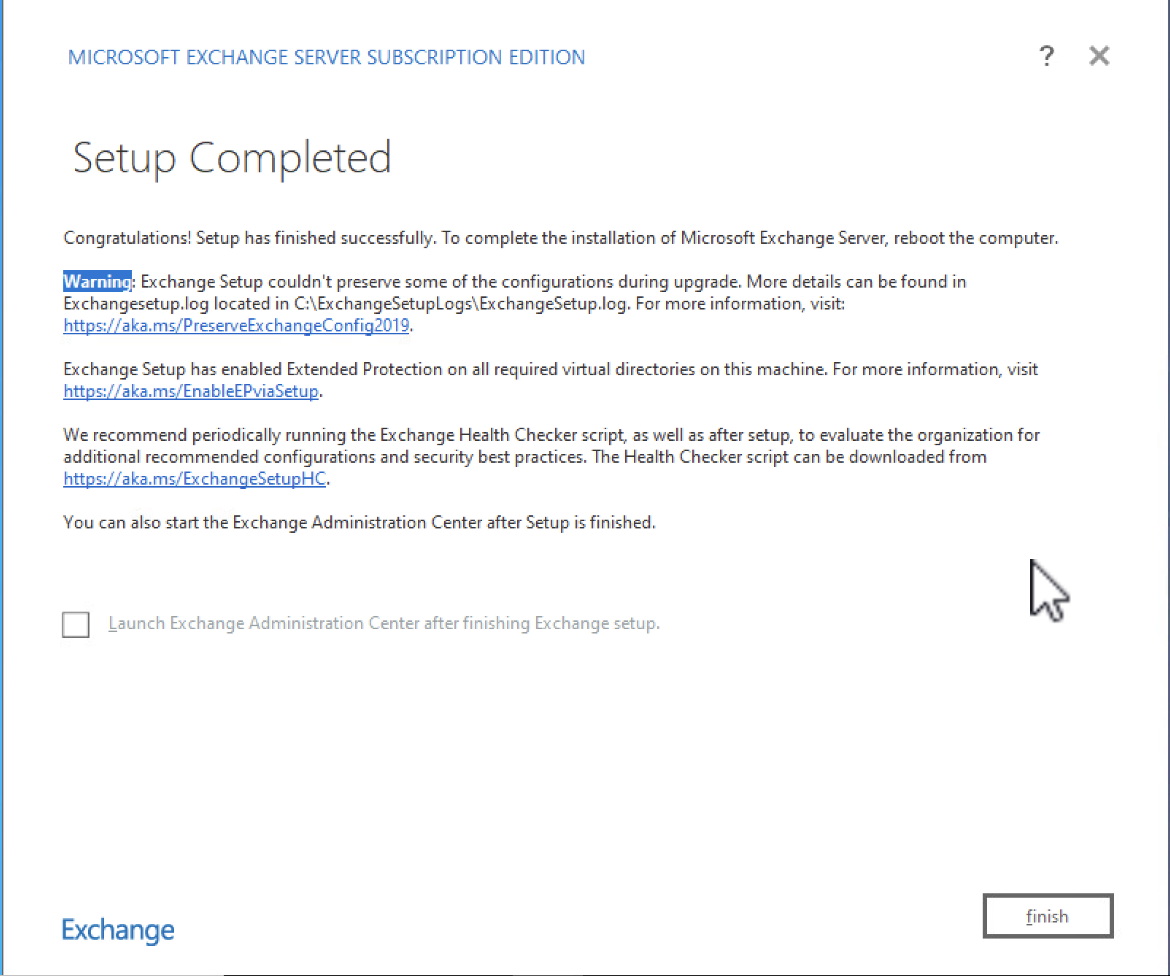Click the "Launch Exchange Administration Center after finishing" label
Screen dimensions: 1170x976
pyautogui.click(x=384, y=623)
